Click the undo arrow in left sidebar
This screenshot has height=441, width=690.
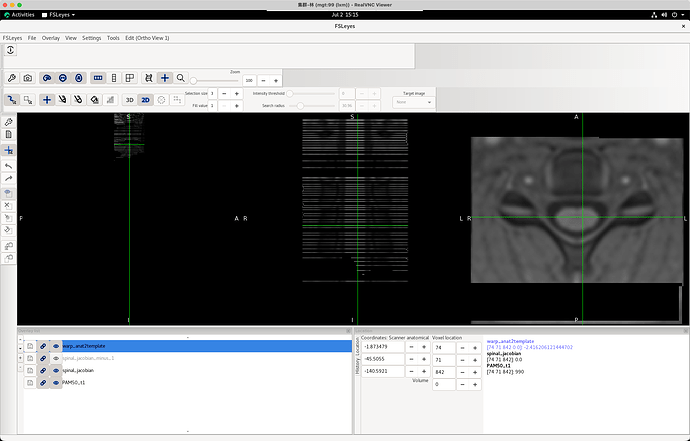8,166
